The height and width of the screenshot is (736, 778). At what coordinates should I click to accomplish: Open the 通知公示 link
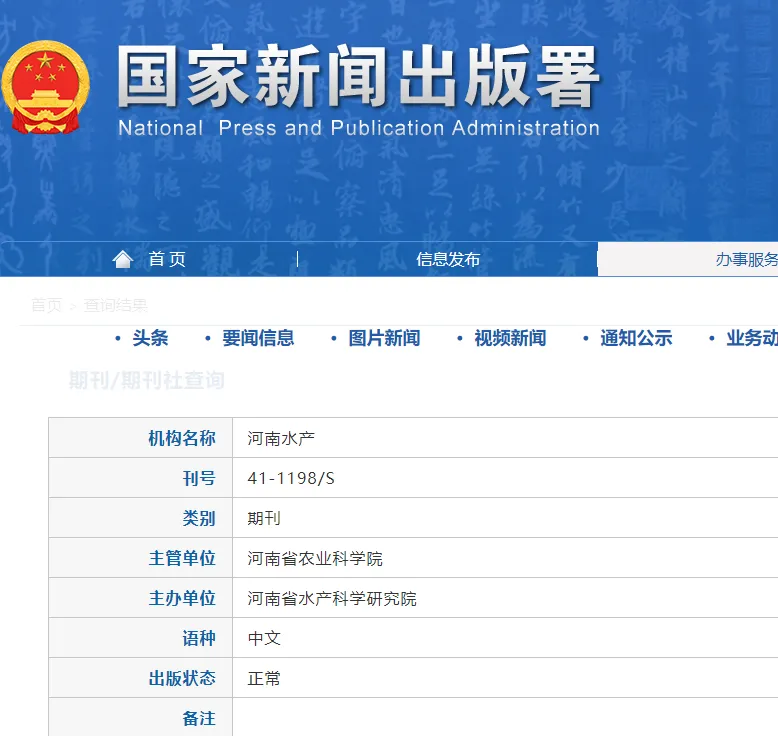pyautogui.click(x=636, y=338)
